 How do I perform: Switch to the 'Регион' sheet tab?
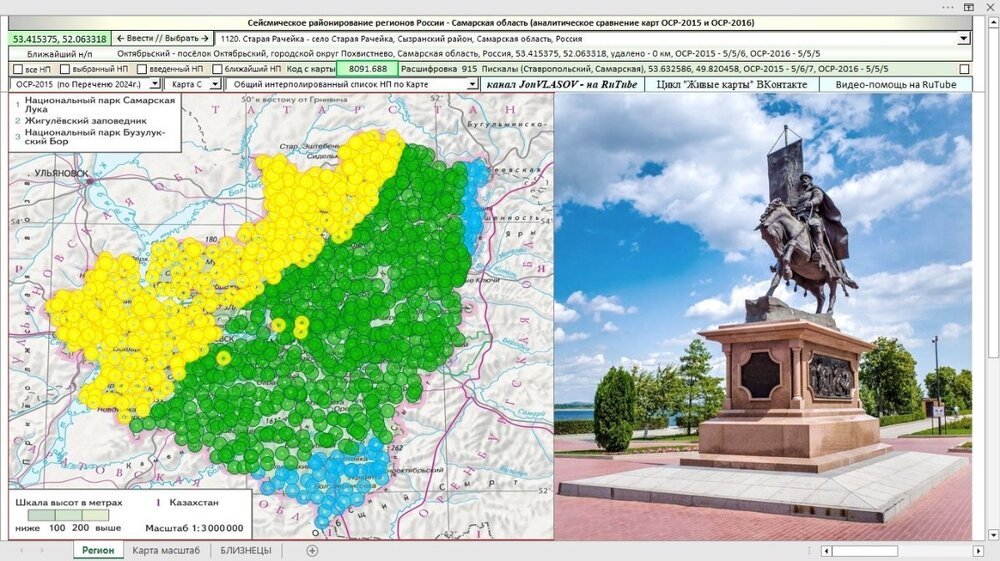tap(98, 550)
